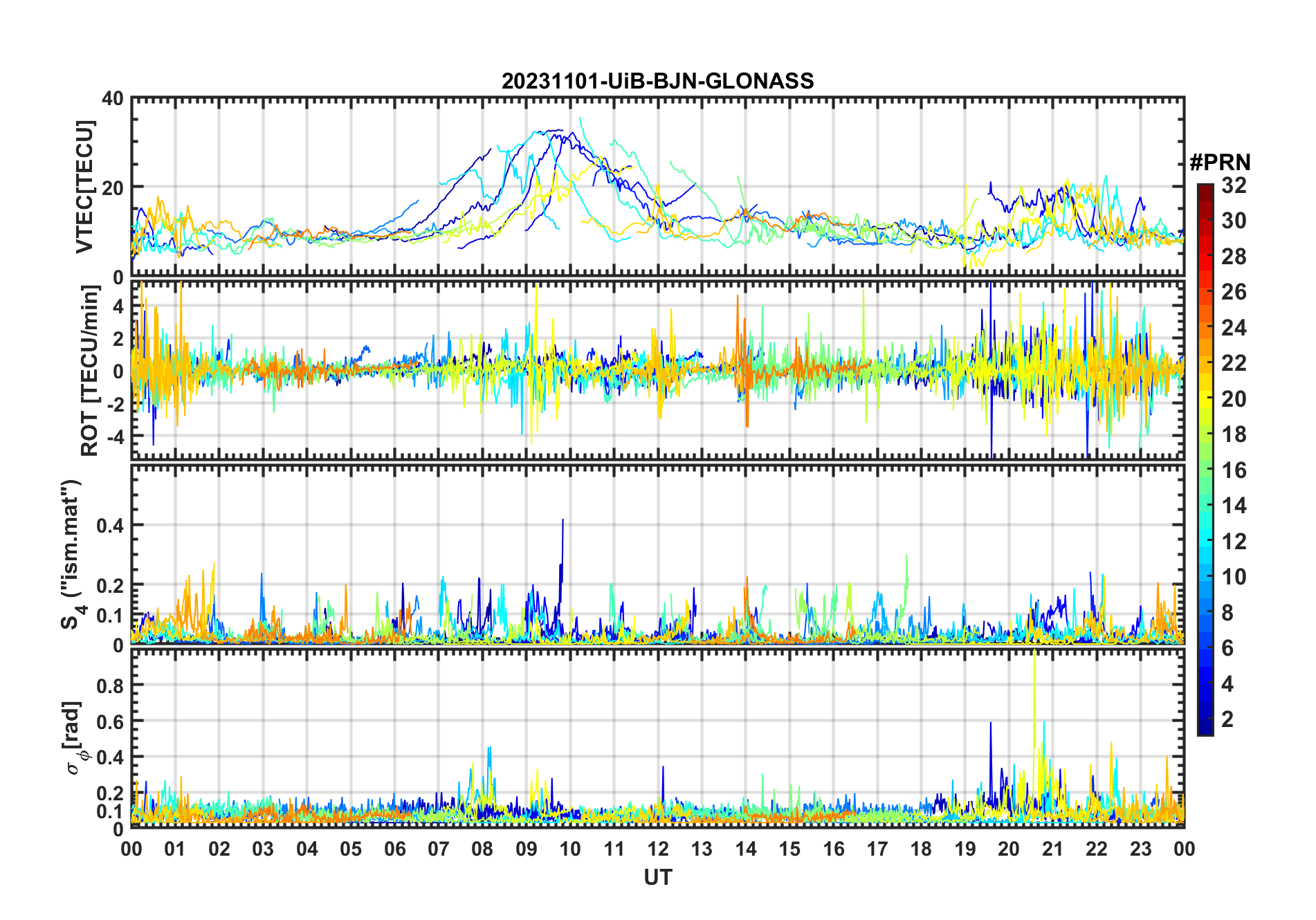This screenshot has width=1316, height=920.
Task: Click colorbar tick label 28
Action: [1234, 256]
